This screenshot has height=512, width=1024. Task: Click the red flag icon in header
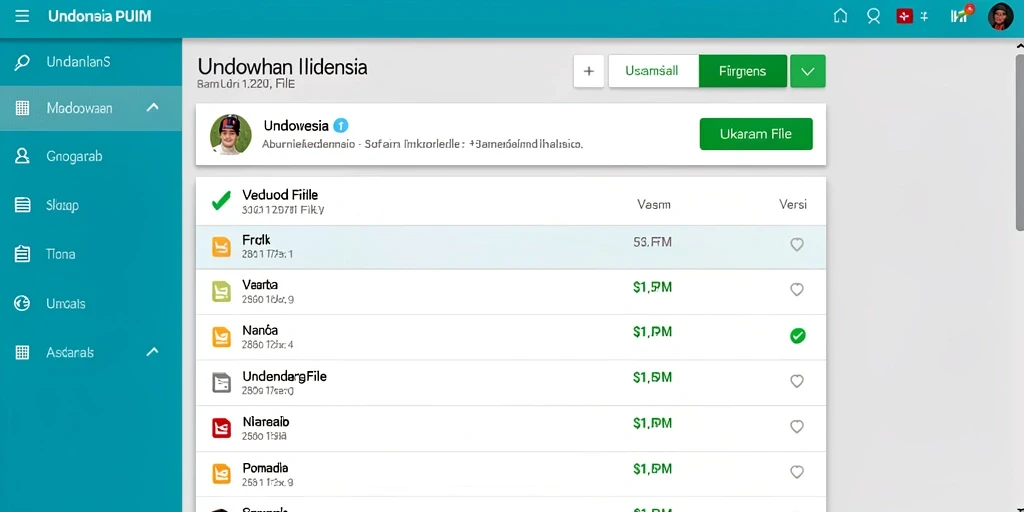click(904, 16)
